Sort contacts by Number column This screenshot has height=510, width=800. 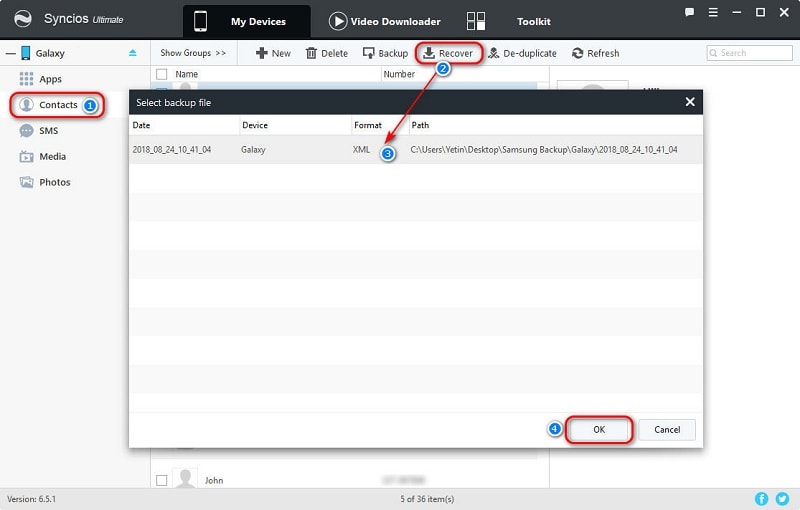[399, 74]
